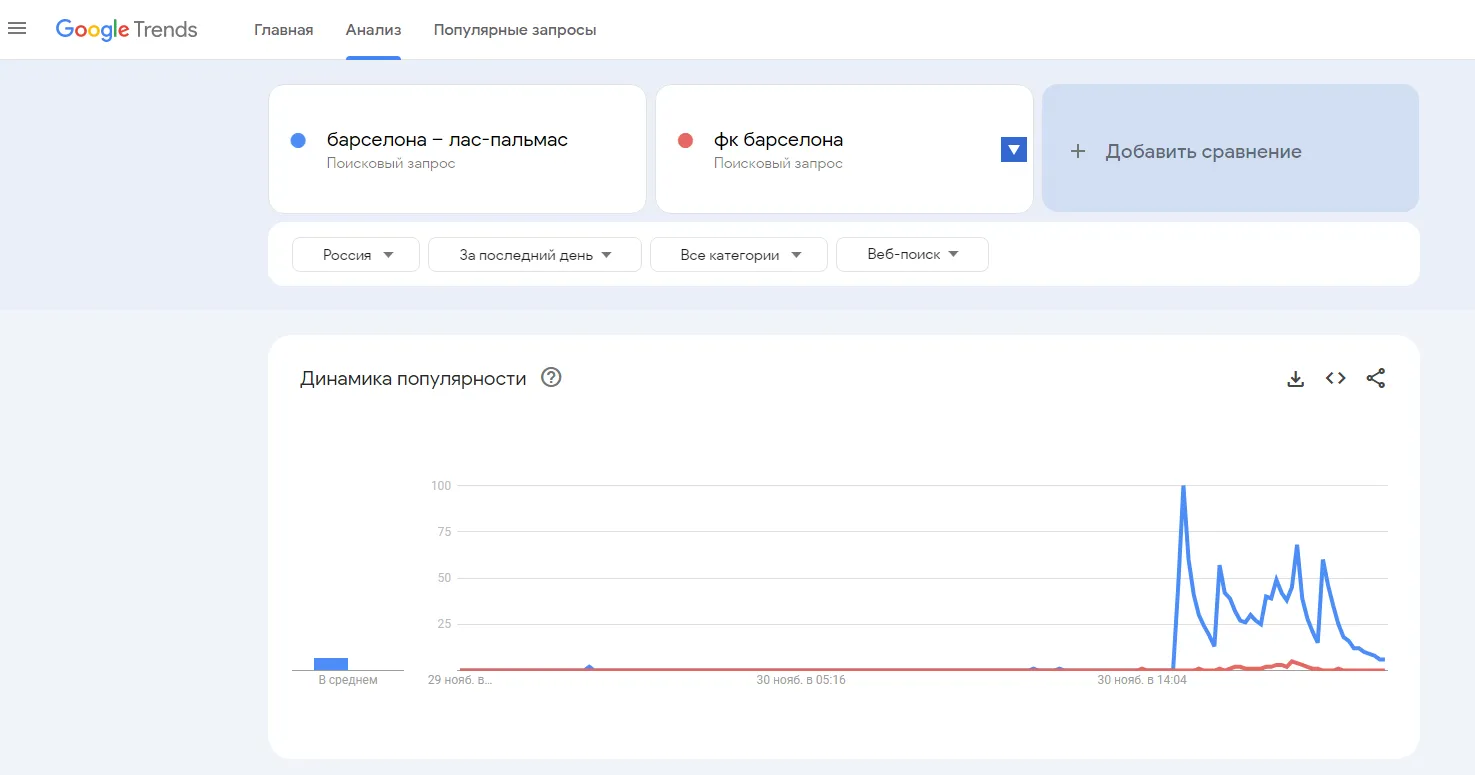The image size is (1475, 775).
Task: Click the 29 нояб. axis label
Action: (x=460, y=680)
